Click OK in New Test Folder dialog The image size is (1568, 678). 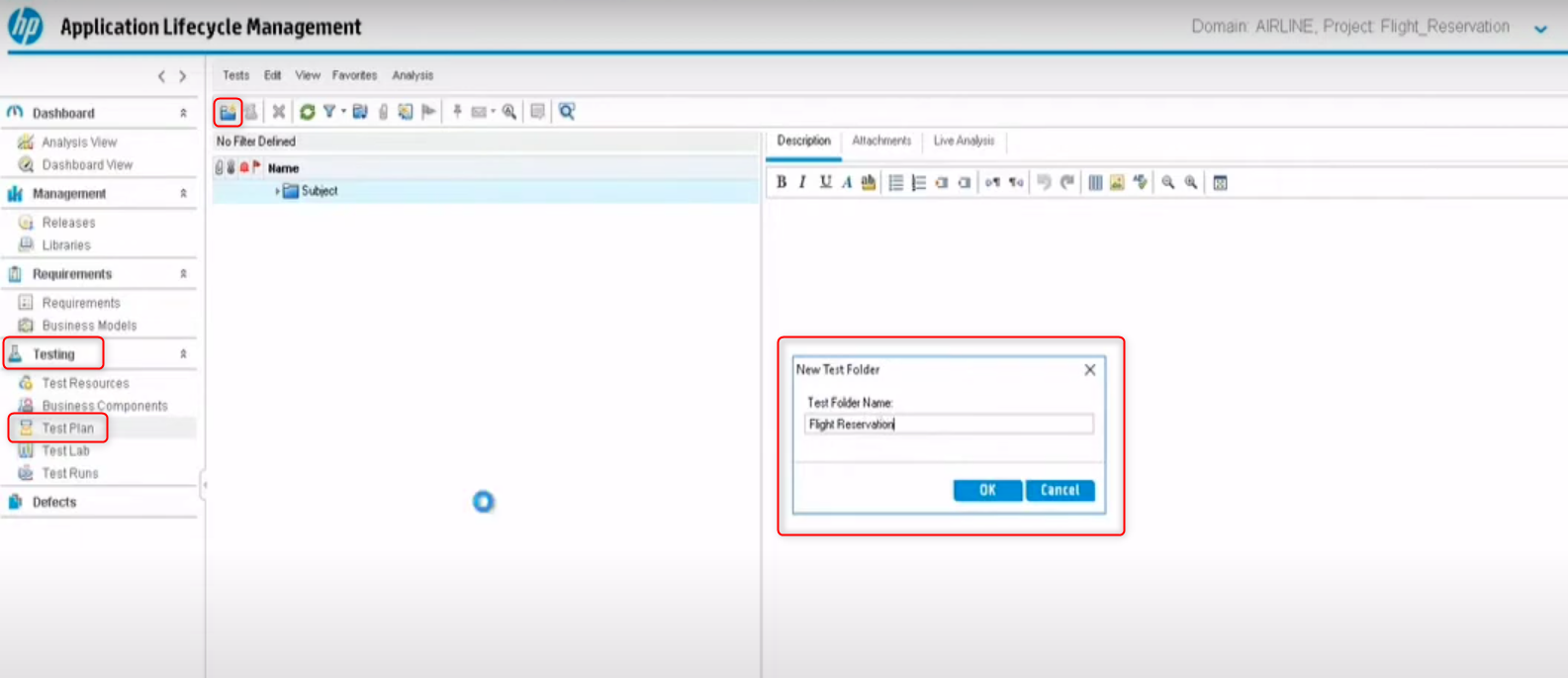[x=986, y=490]
